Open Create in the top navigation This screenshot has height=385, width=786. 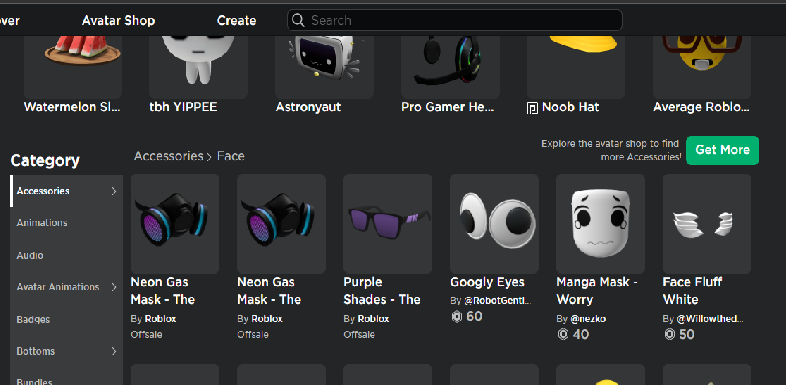(237, 21)
